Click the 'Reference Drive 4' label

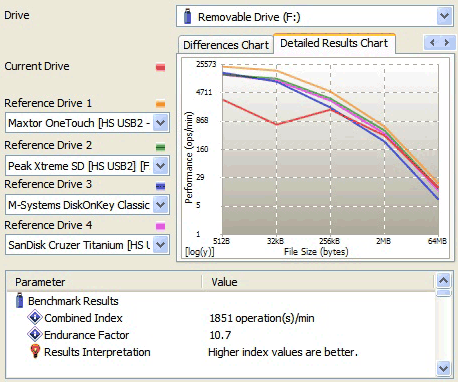48,225
